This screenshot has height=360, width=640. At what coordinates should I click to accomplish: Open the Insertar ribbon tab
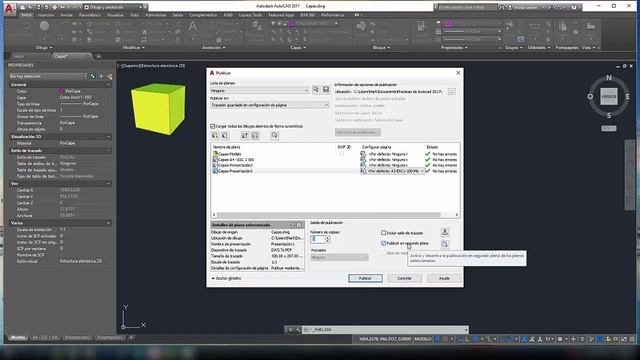[x=46, y=15]
